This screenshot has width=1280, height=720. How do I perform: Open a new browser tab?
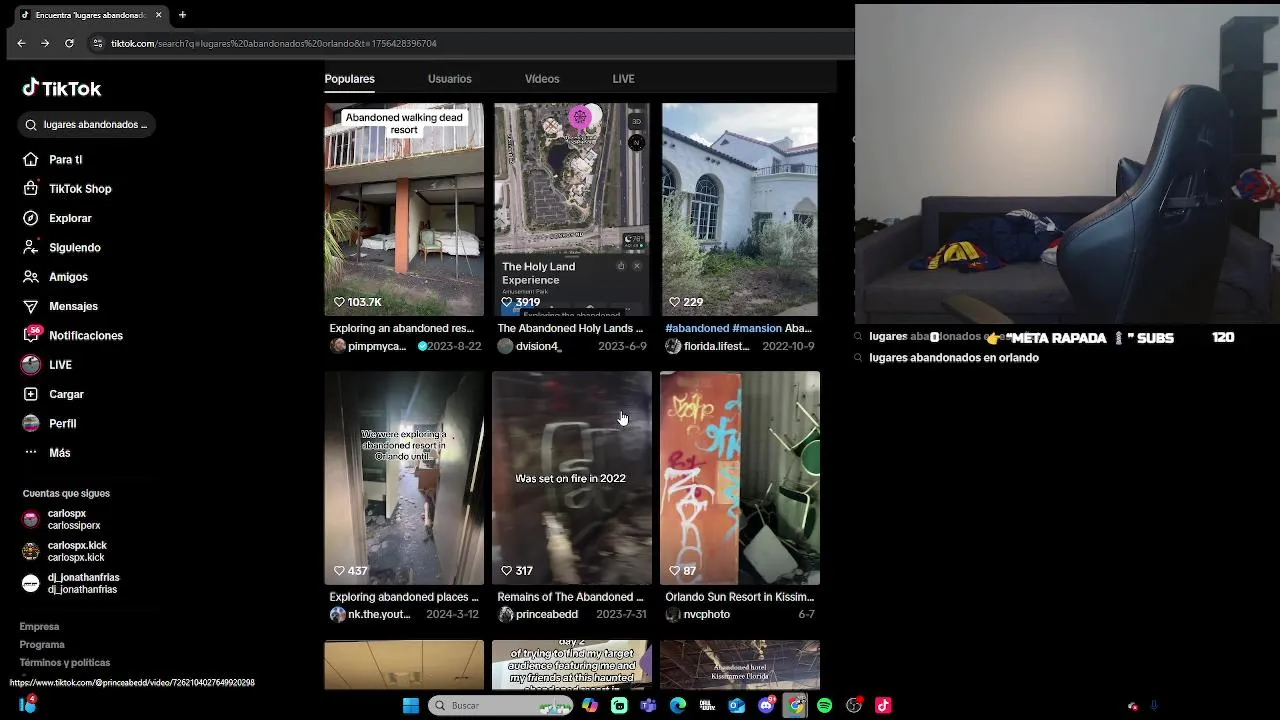182,15
